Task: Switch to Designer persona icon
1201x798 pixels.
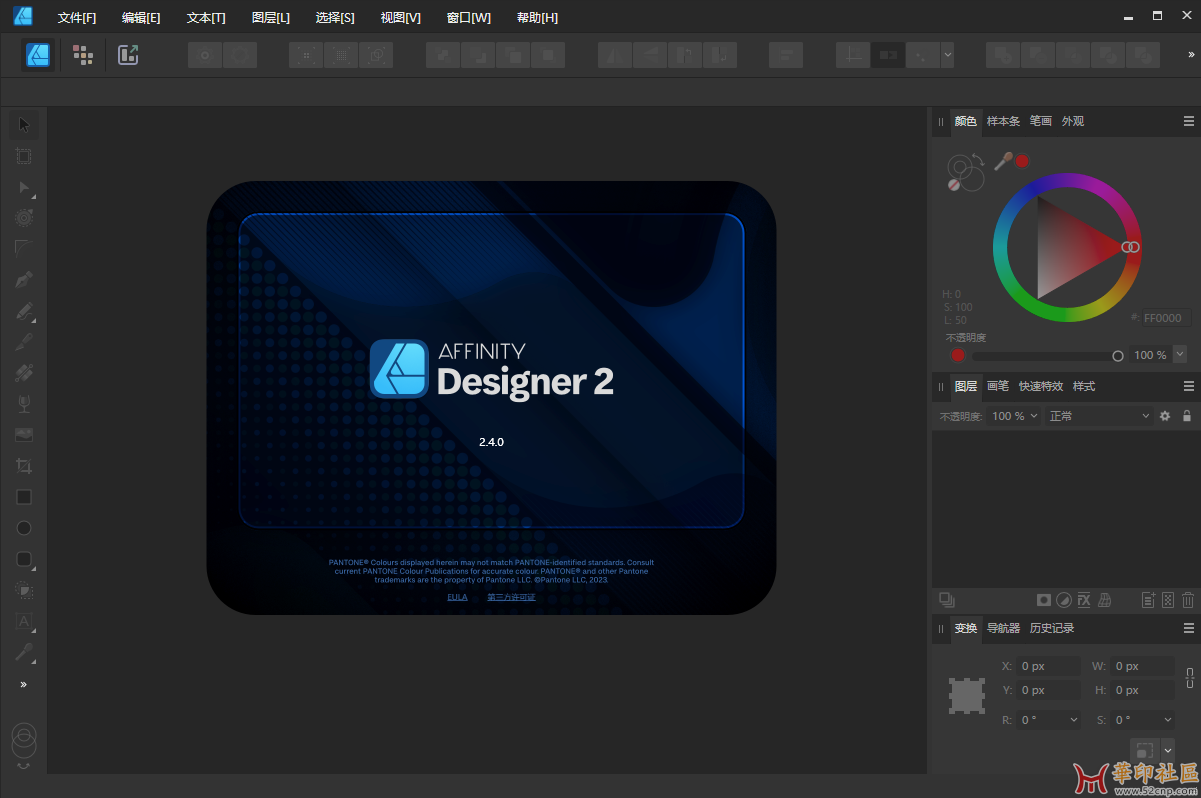Action: coord(39,55)
